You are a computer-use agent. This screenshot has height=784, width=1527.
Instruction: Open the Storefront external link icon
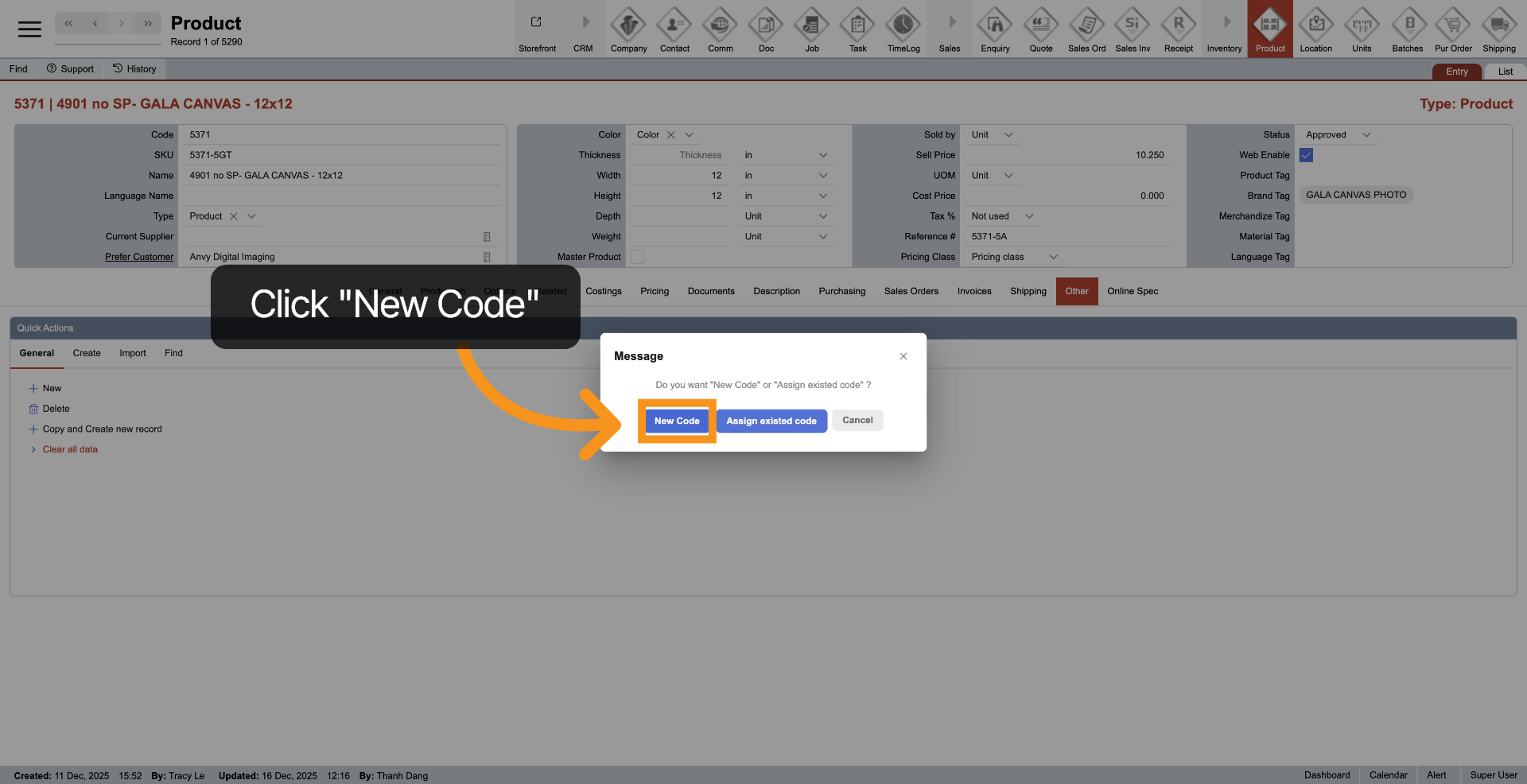point(537,22)
